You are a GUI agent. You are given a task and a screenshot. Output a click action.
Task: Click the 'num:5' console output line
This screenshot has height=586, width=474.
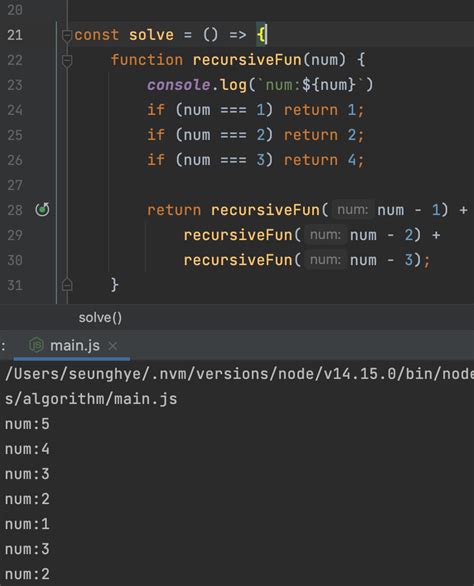(x=27, y=424)
